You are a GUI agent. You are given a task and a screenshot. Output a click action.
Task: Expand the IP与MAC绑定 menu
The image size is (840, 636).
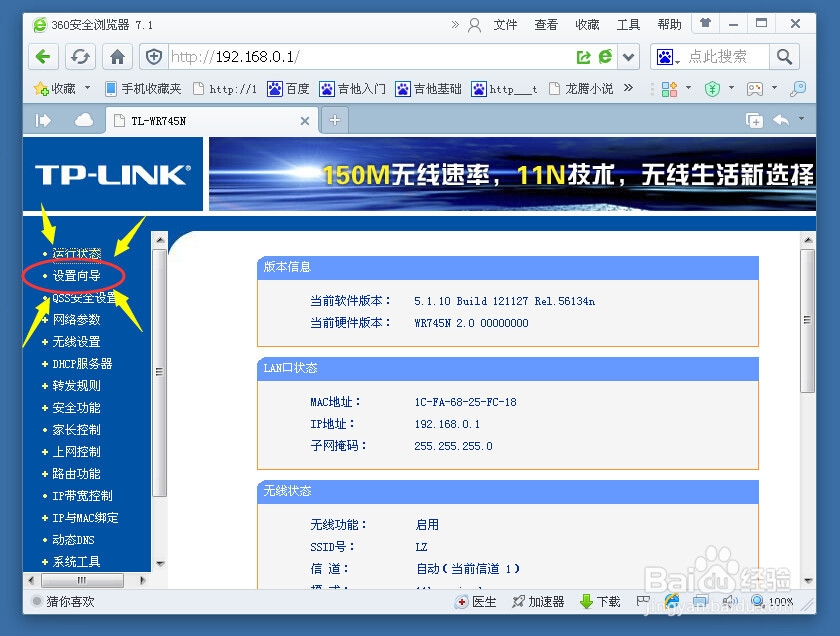pyautogui.click(x=85, y=518)
